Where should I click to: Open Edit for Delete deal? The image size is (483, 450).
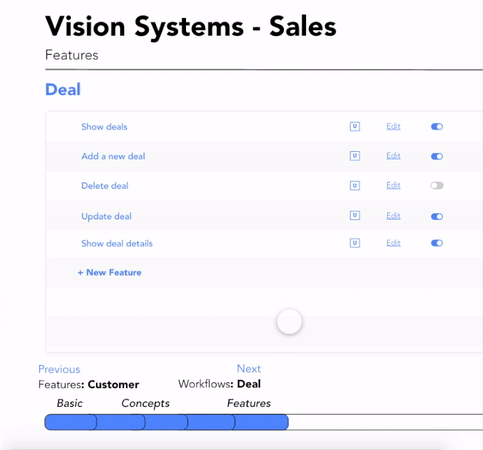coord(393,185)
